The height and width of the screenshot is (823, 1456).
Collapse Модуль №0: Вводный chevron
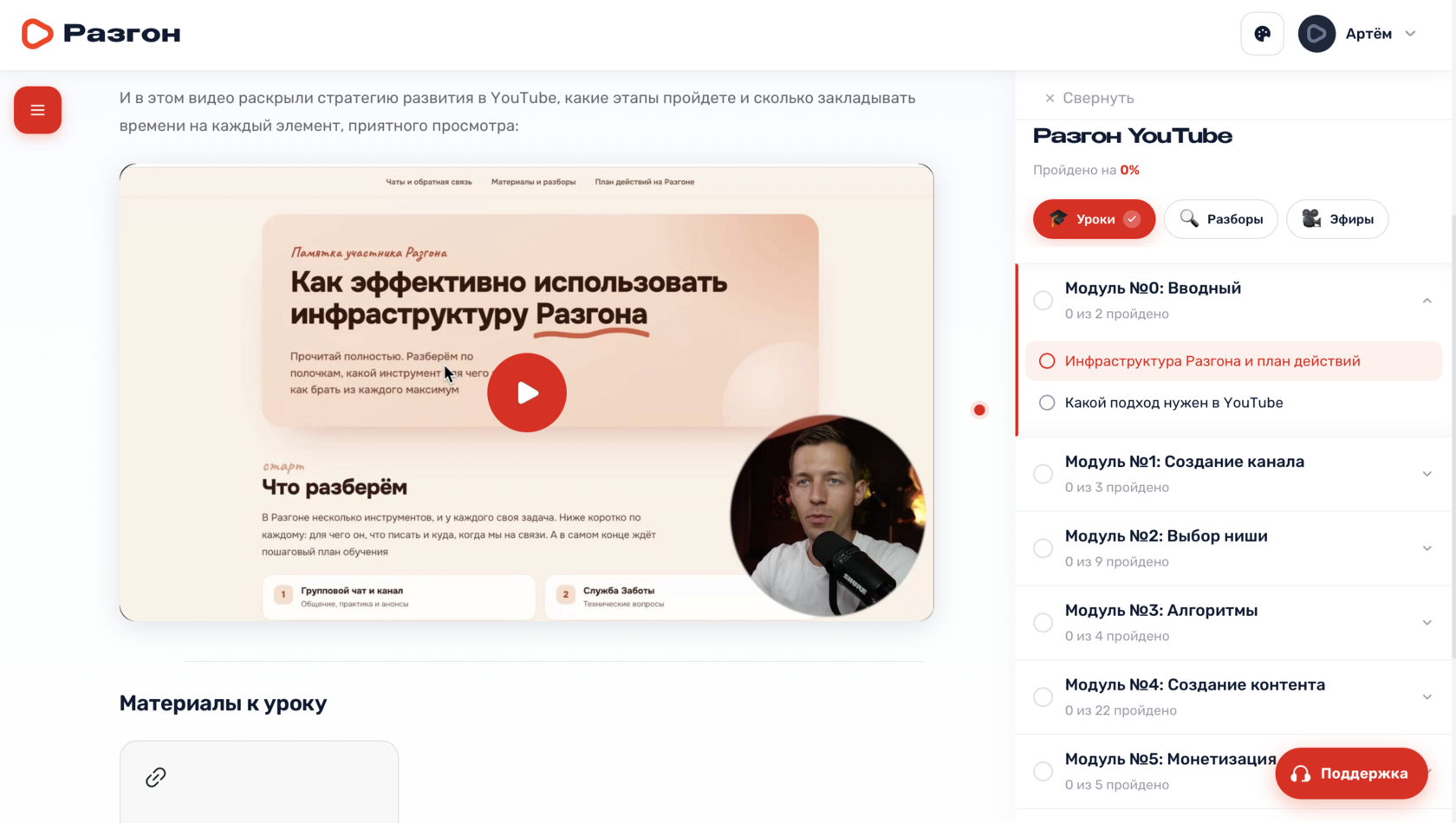[x=1427, y=301]
